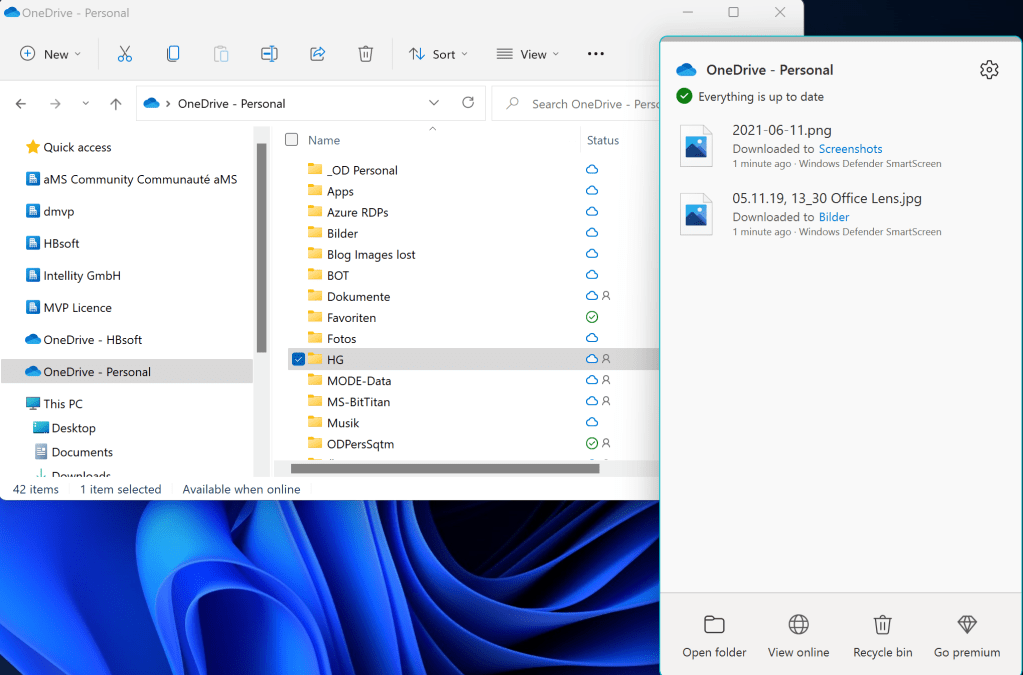Open the Screenshots link for 2021-06-11.png

click(x=850, y=148)
